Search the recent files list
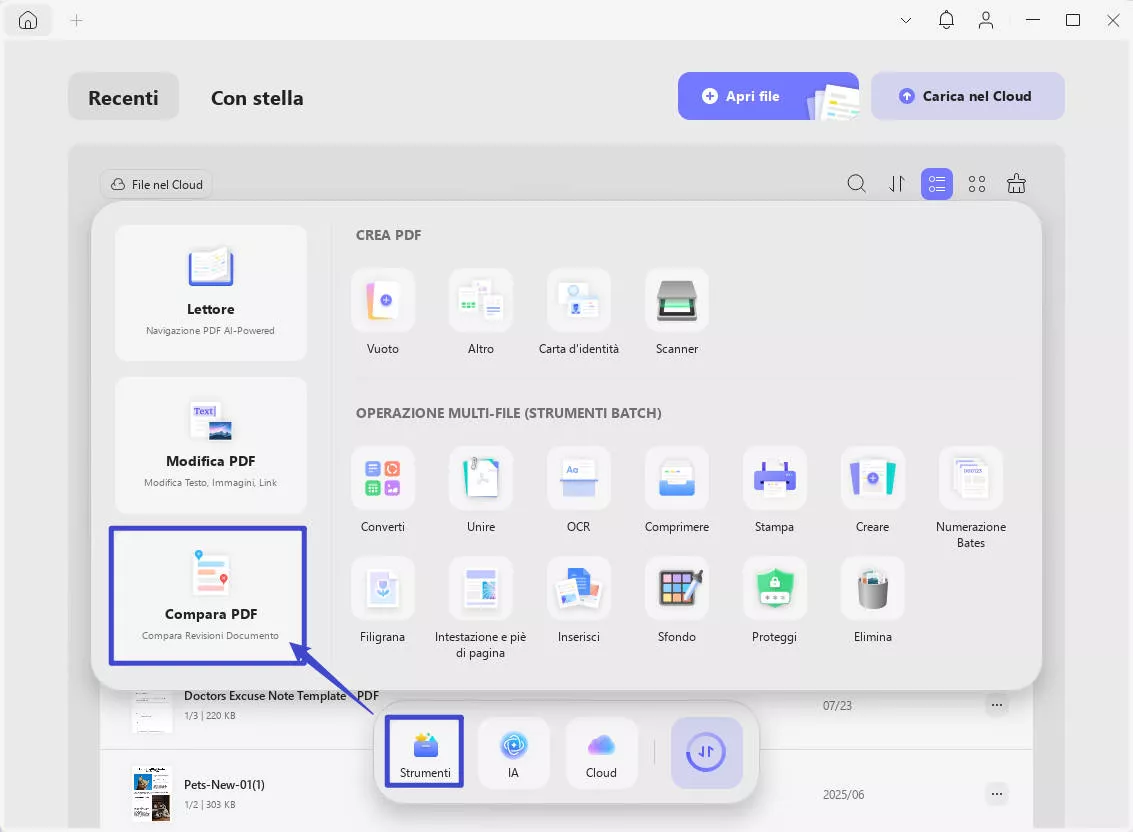 [x=856, y=184]
